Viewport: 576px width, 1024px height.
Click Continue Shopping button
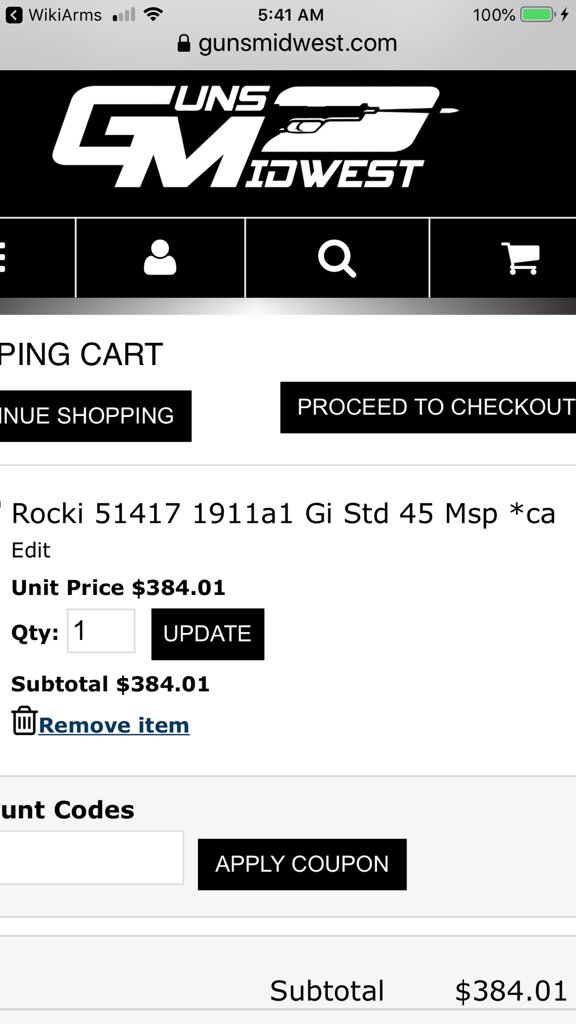coord(95,416)
